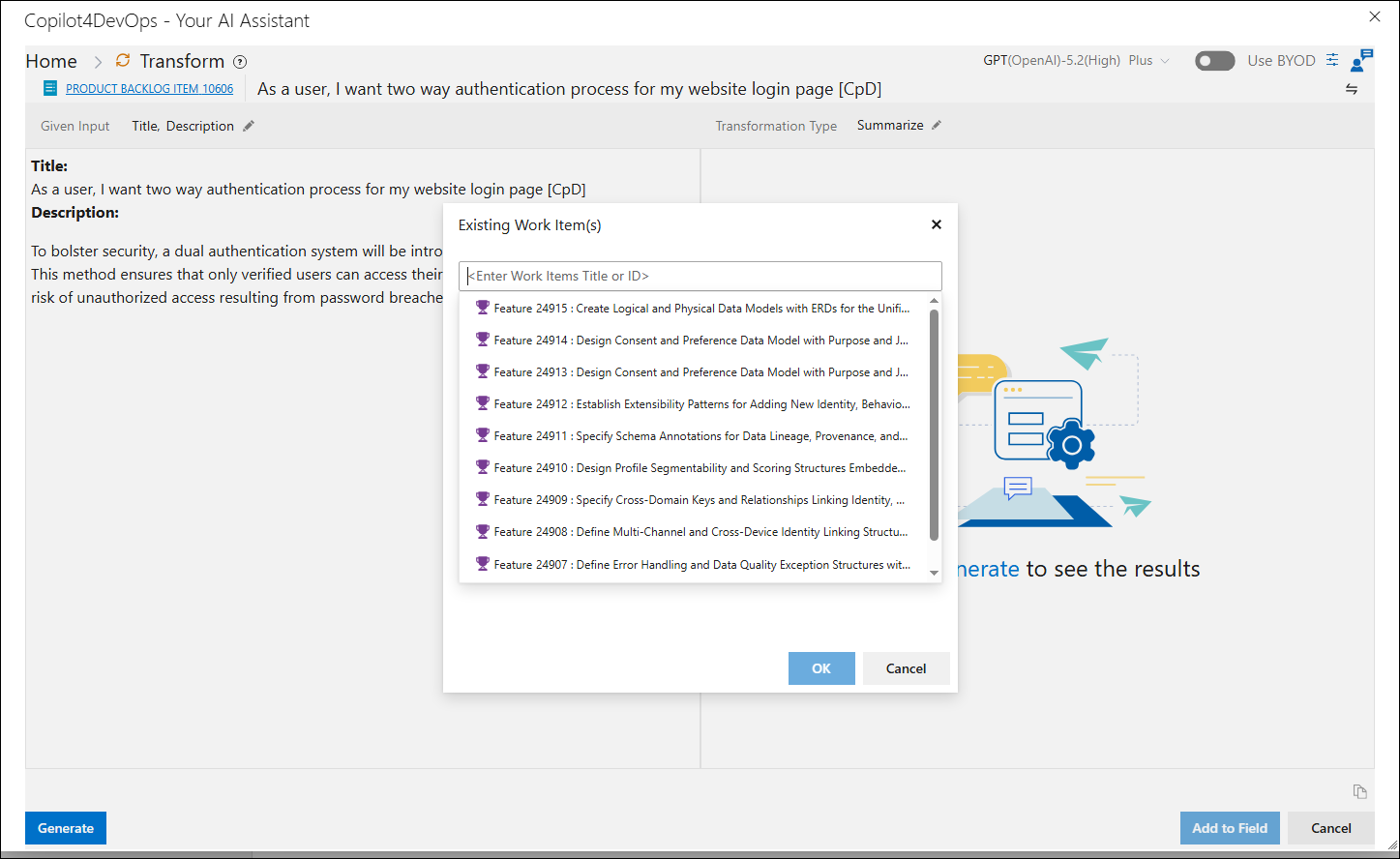Click the scroll-up arrow in work items list

point(934,301)
